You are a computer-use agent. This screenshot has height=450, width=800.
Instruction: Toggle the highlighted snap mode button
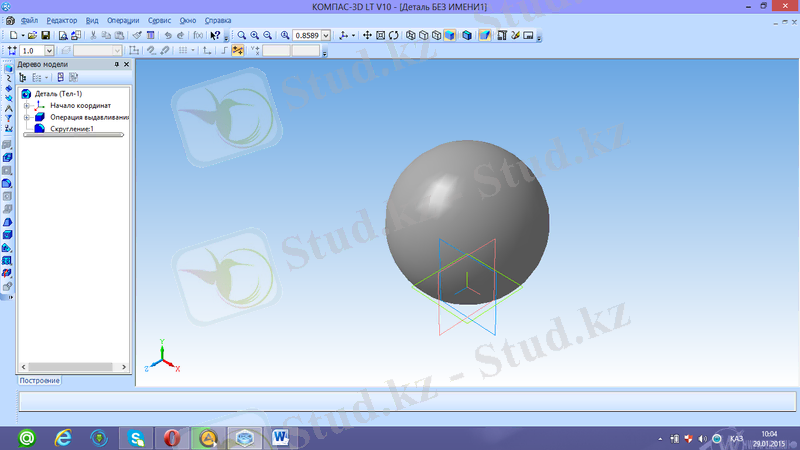(x=238, y=50)
